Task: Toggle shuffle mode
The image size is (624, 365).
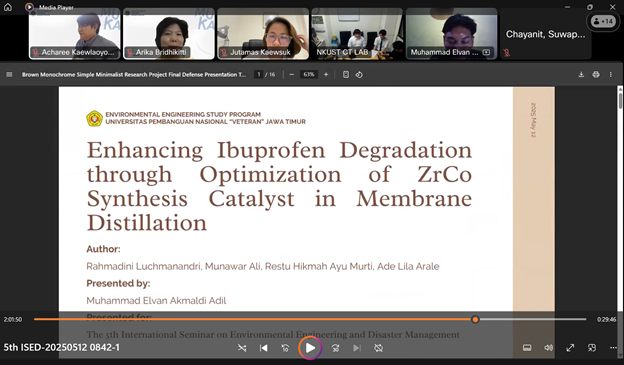Action: coord(242,348)
